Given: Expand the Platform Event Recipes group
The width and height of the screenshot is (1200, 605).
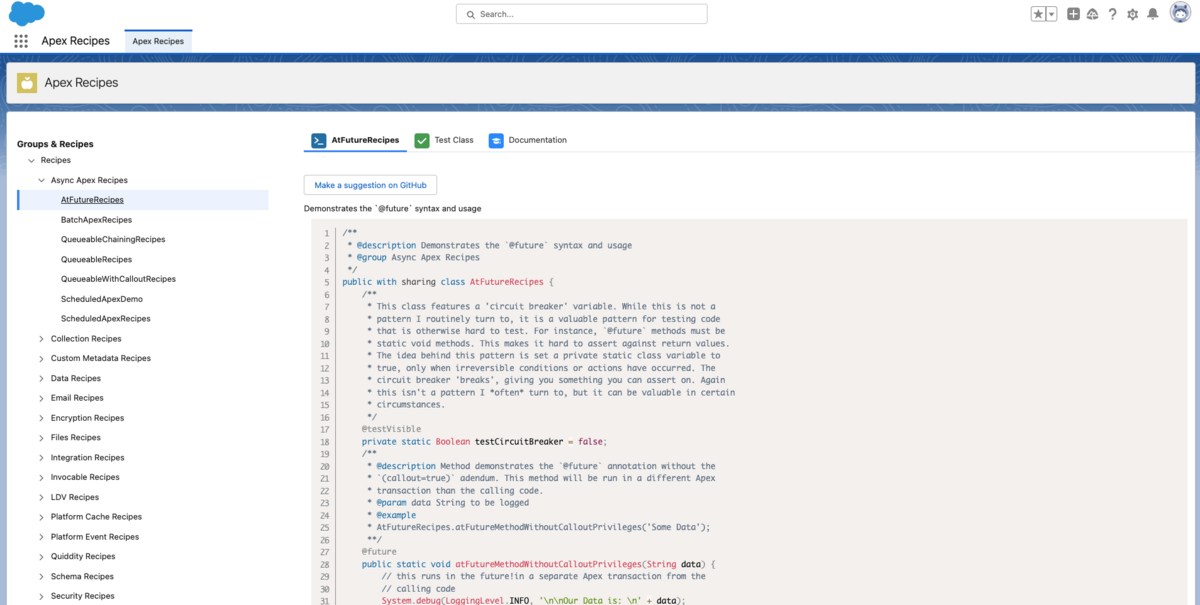Looking at the screenshot, I should (x=41, y=537).
